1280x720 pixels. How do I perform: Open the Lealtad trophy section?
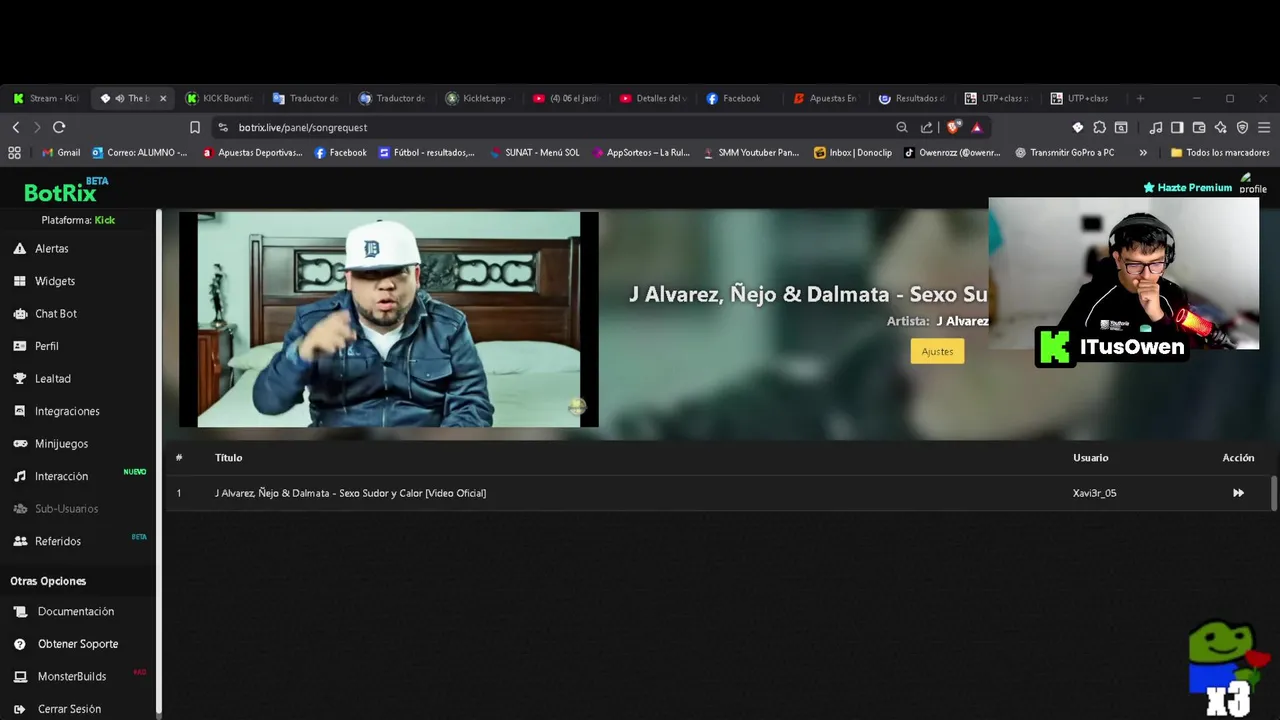click(53, 378)
